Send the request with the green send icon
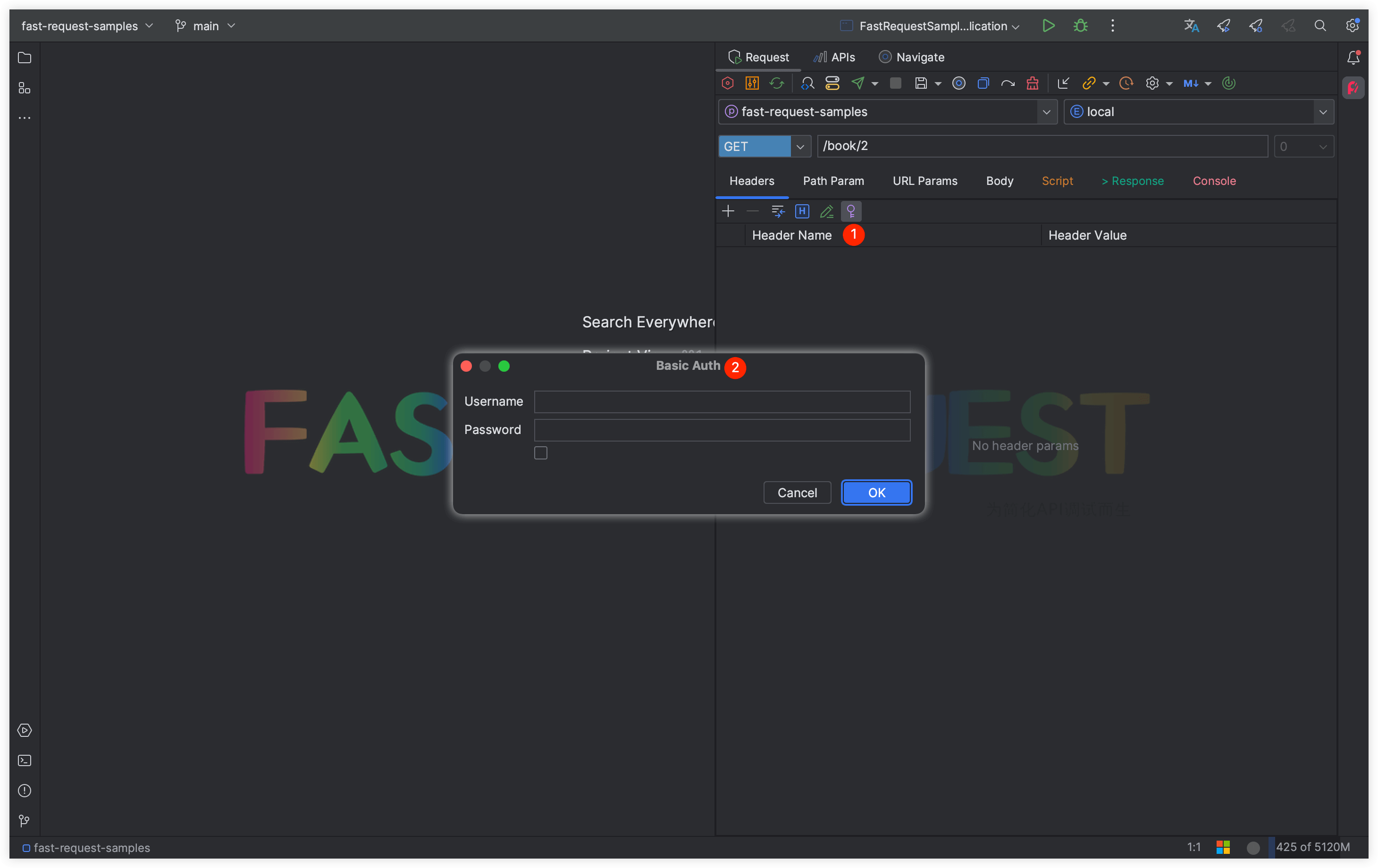 (x=859, y=83)
